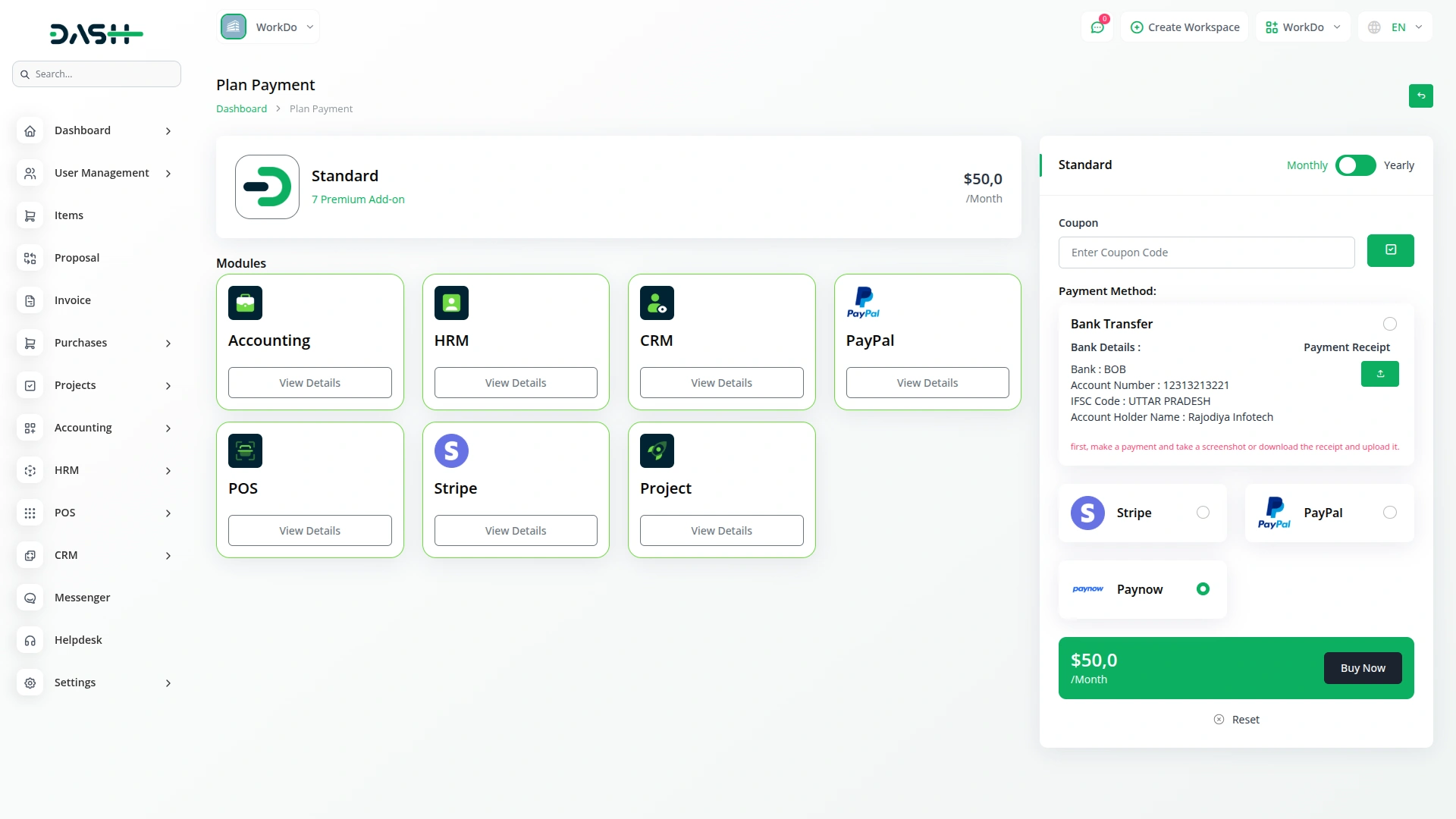Open the messages notification icon with badge
Screen dimensions: 1456x819
[x=1097, y=27]
